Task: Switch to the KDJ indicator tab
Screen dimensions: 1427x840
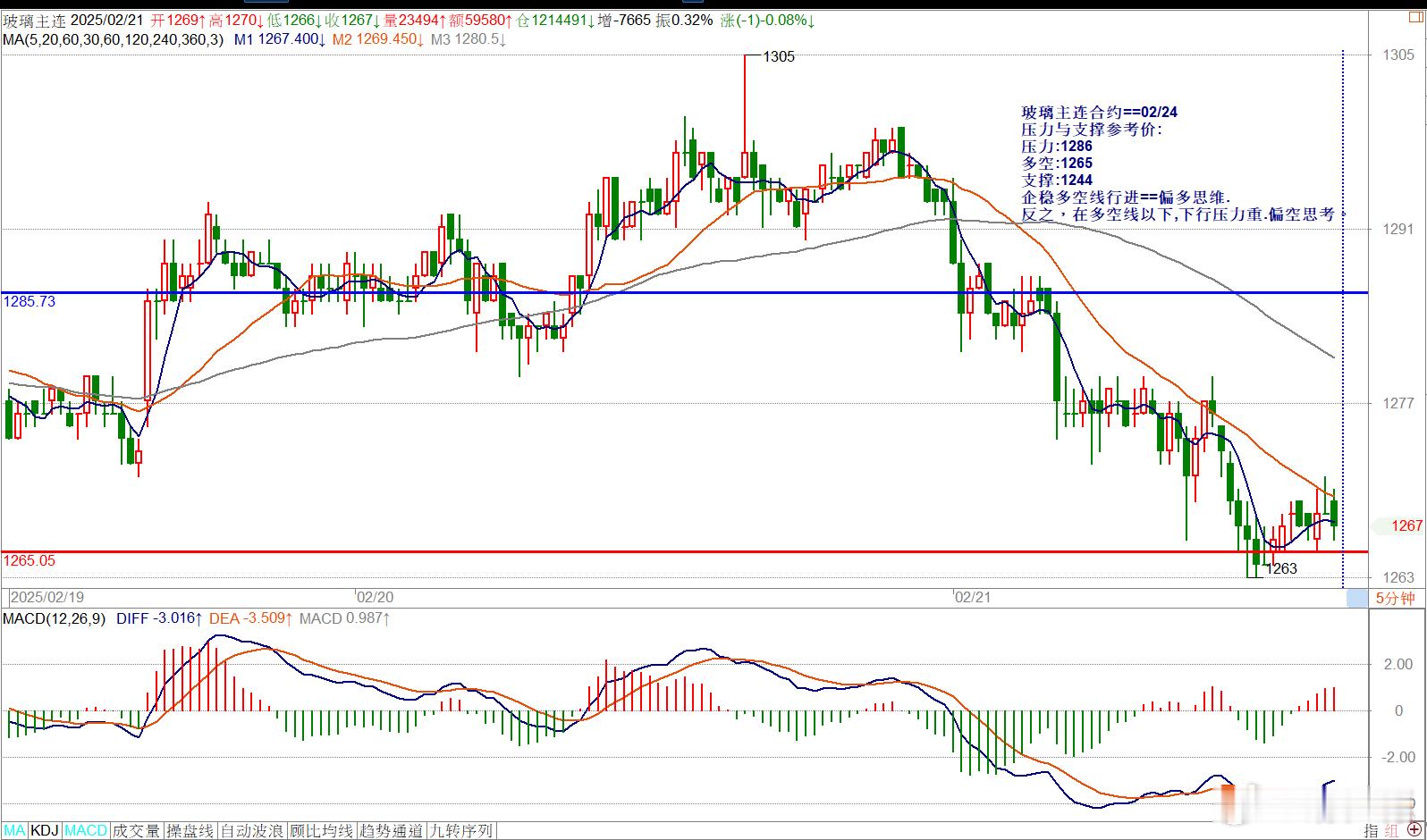Action: coord(45,831)
